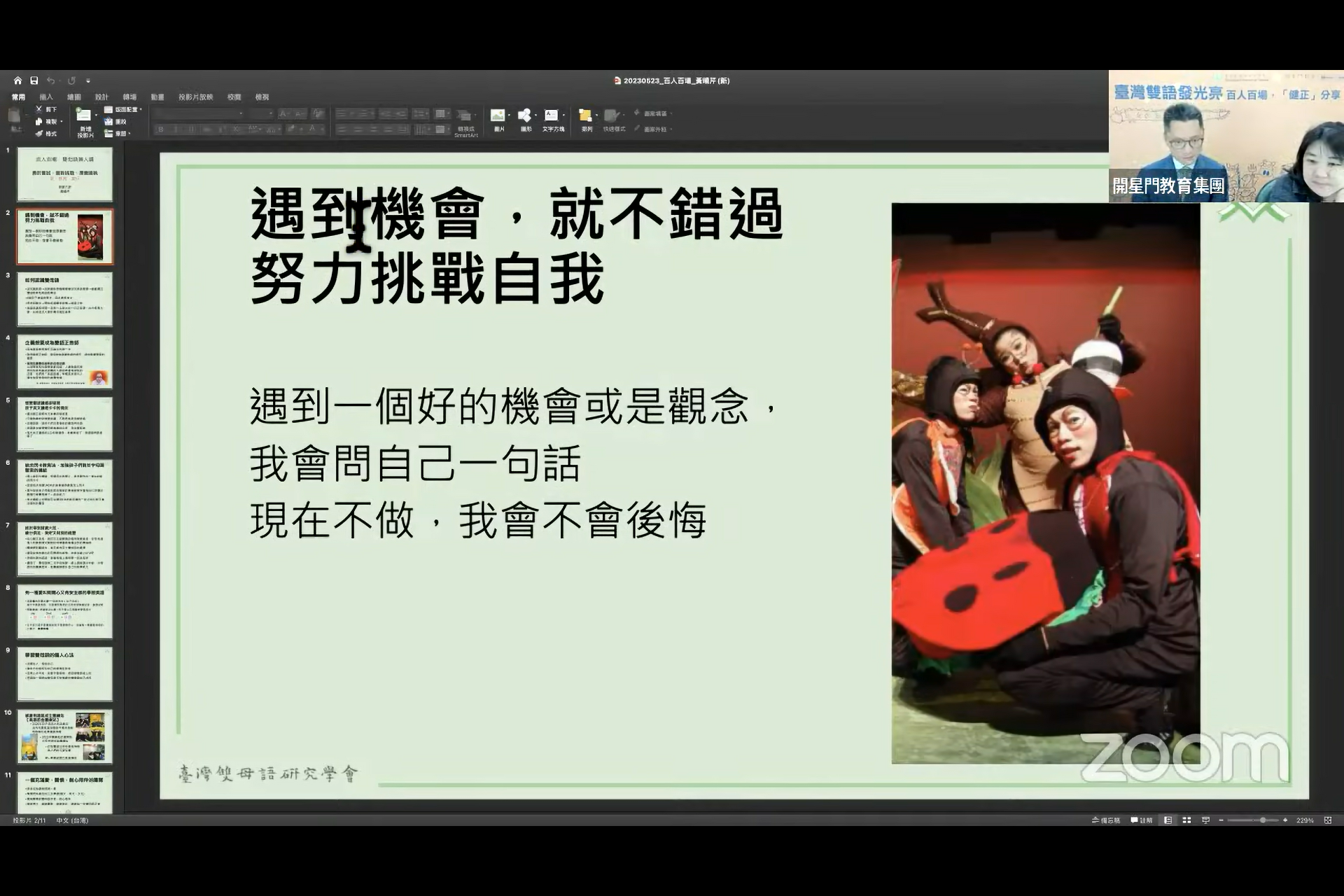Image resolution: width=1344 pixels, height=896 pixels.
Task: Click the Home icon in title bar
Action: click(x=17, y=80)
